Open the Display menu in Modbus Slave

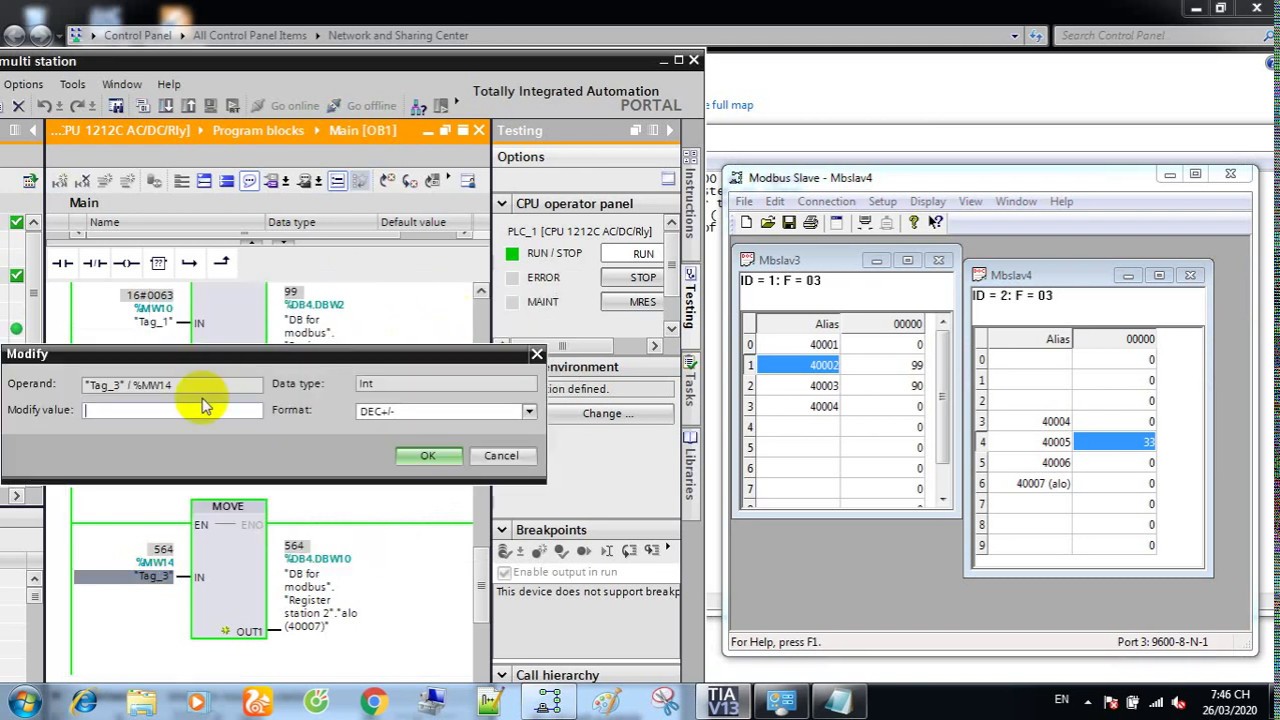coord(928,202)
